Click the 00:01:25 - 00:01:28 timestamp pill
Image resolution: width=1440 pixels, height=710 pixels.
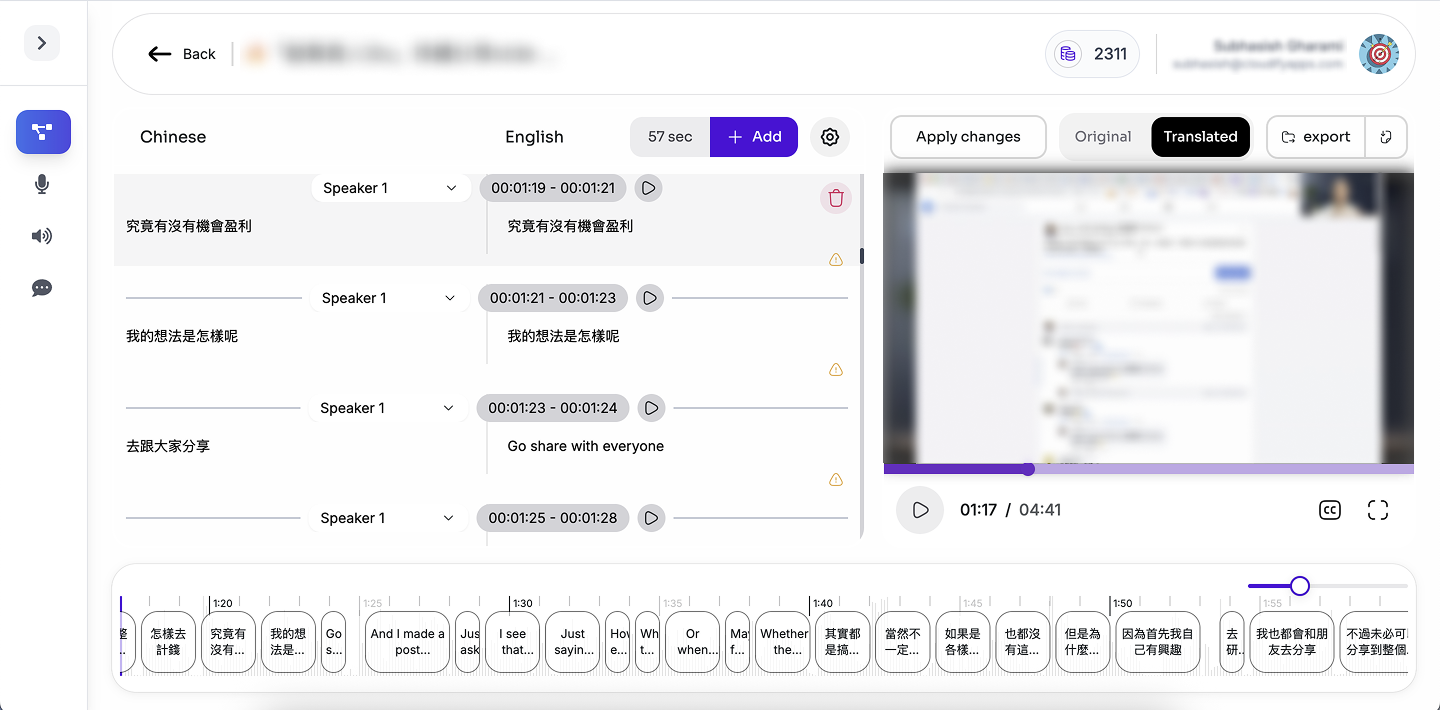[x=553, y=518]
